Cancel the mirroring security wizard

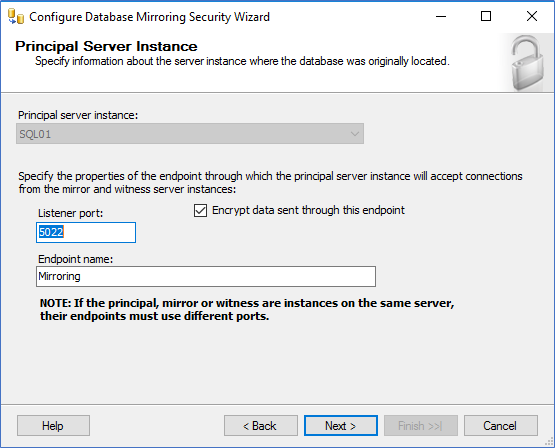point(501,426)
